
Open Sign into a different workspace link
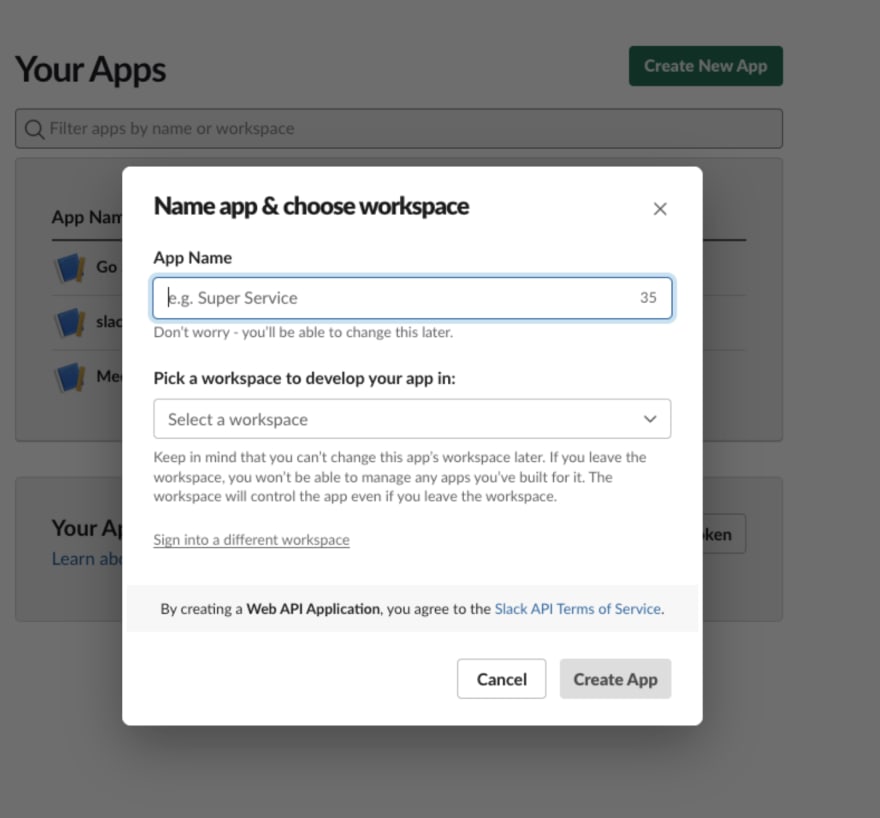pos(251,540)
